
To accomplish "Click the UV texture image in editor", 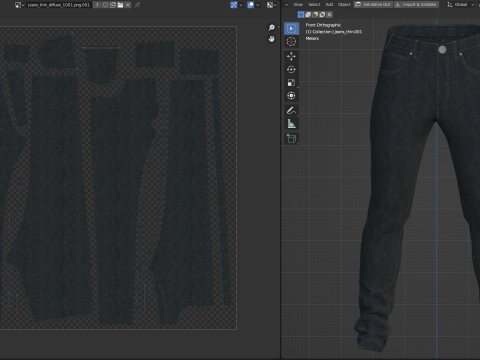I will pyautogui.click(x=118, y=178).
